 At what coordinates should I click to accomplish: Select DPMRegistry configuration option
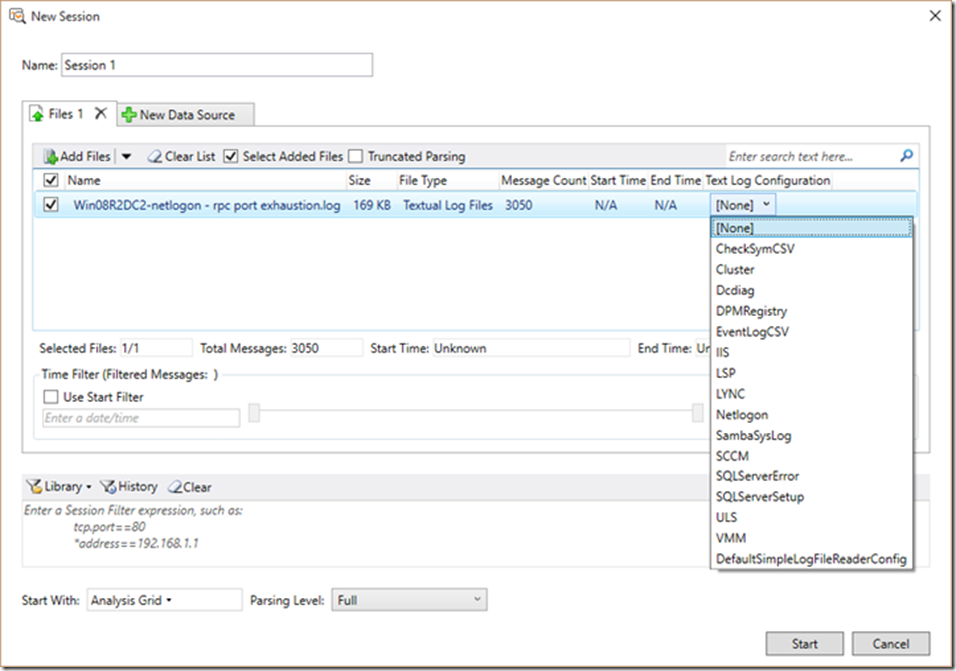[812, 311]
